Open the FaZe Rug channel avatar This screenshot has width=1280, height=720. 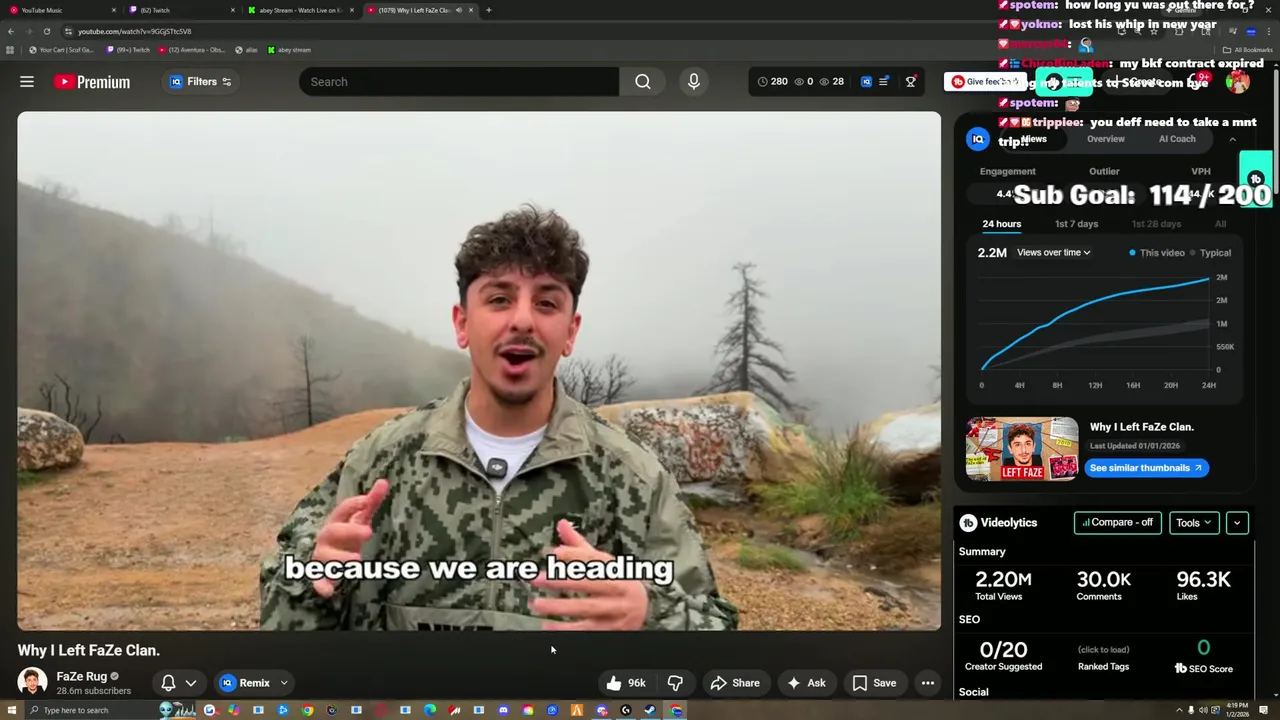coord(33,683)
